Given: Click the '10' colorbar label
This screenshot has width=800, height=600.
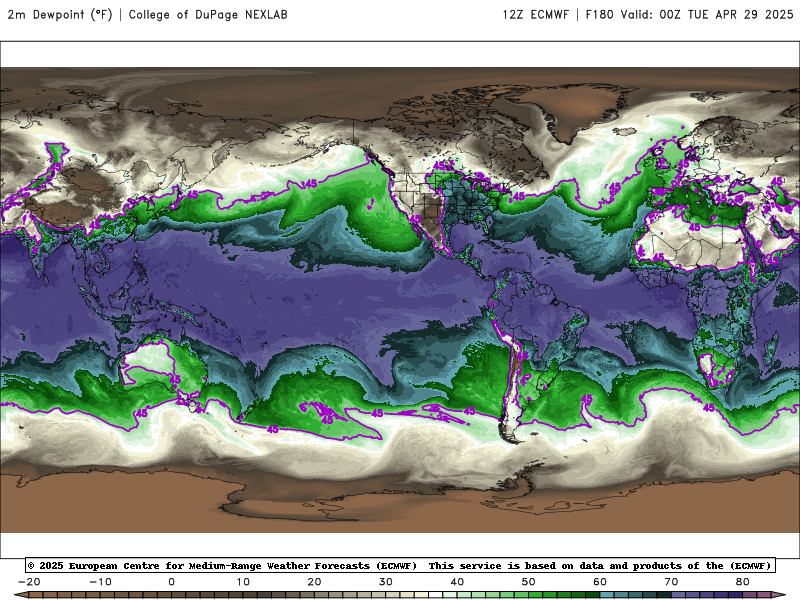Looking at the screenshot, I should [x=243, y=582].
